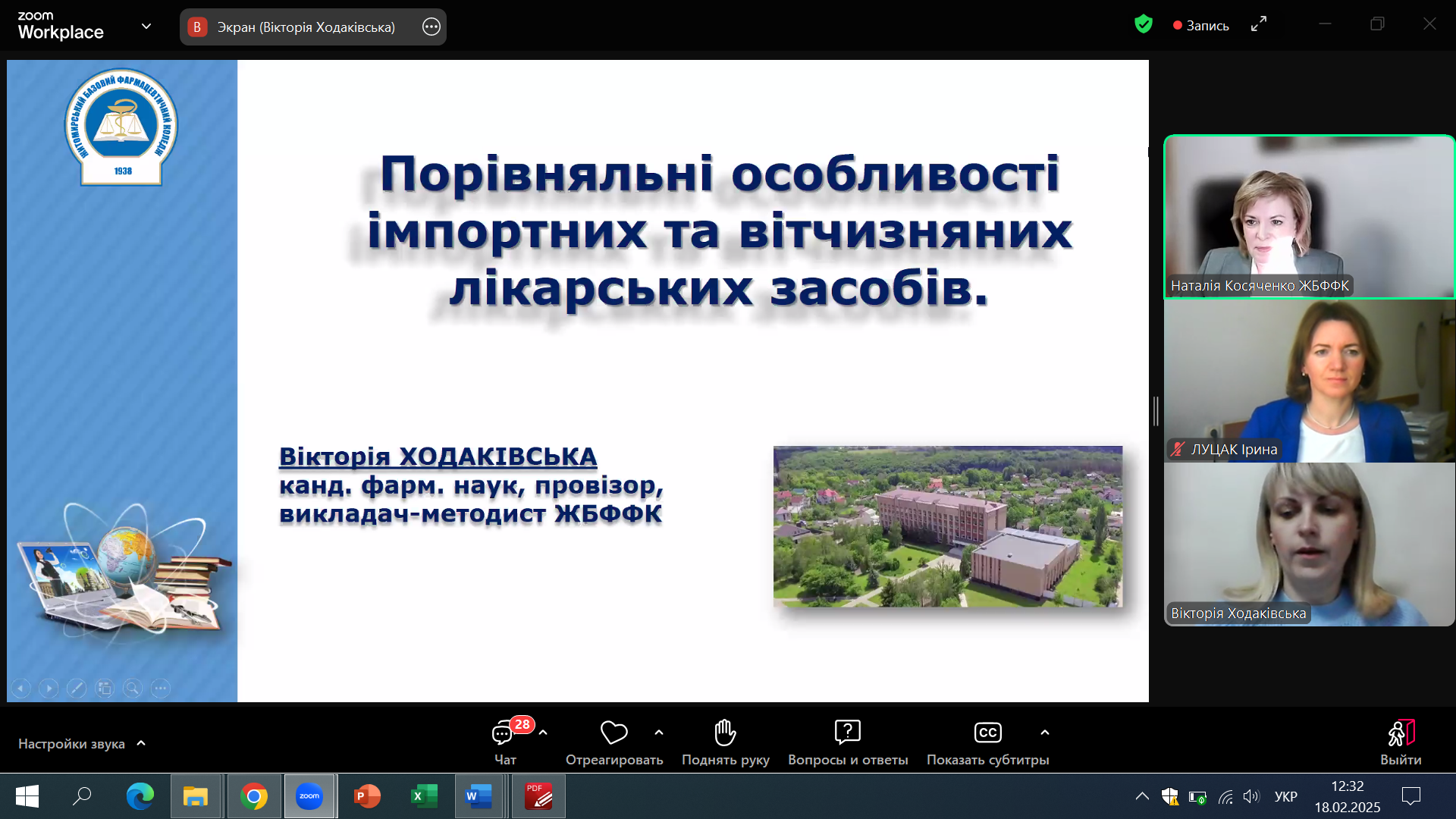This screenshot has height=819, width=1456.
Task: Switch to PowerPoint in the taskbar
Action: point(367,796)
